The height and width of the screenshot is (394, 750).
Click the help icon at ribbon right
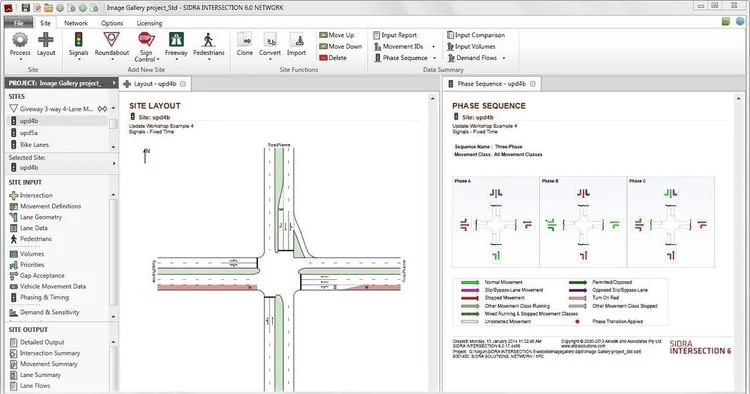[x=741, y=22]
